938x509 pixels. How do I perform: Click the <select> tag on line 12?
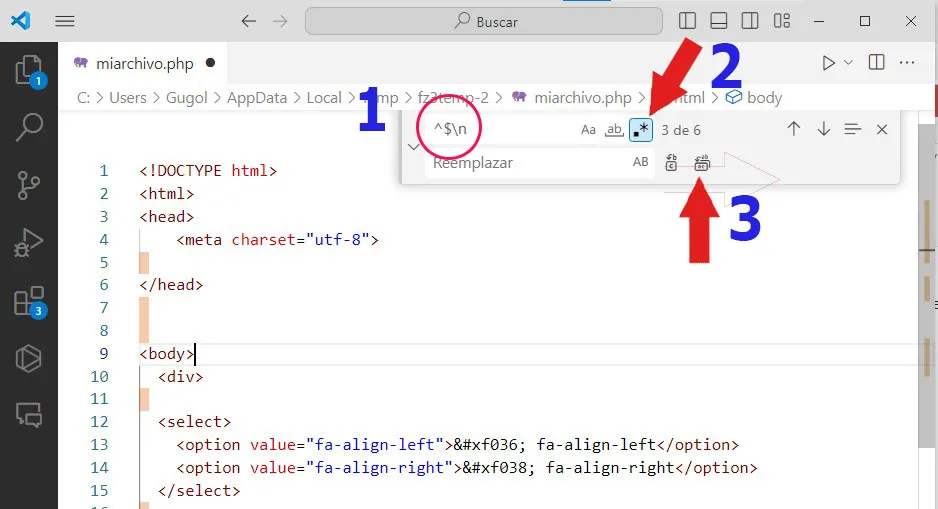[x=194, y=422]
